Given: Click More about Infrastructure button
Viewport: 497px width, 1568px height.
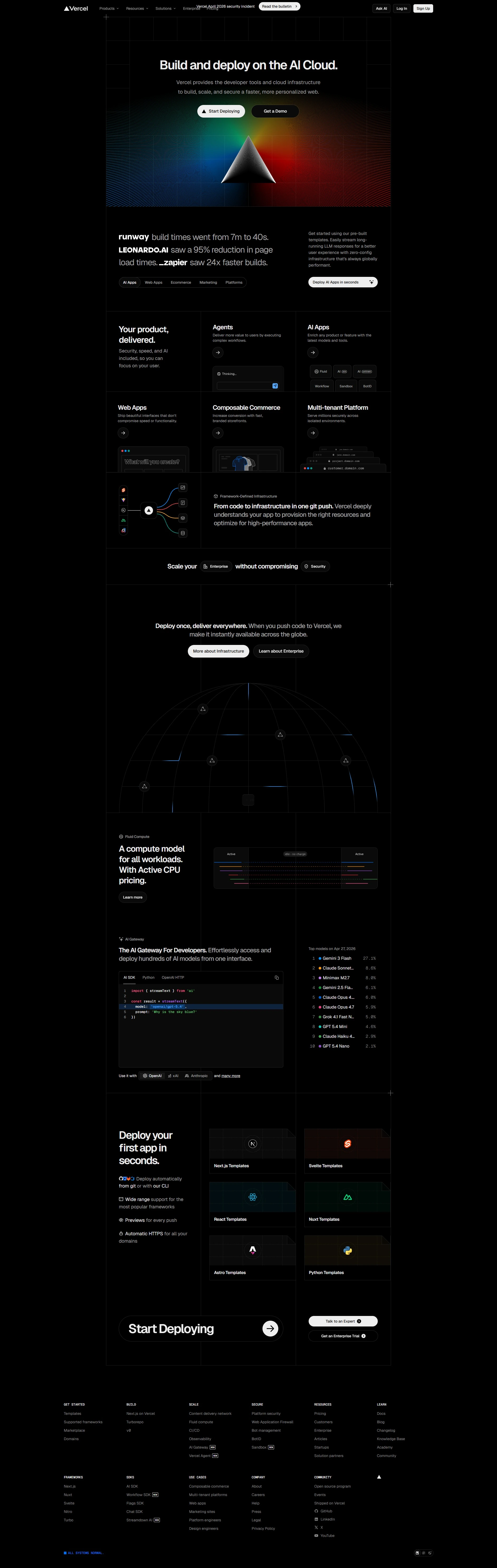Looking at the screenshot, I should [x=219, y=651].
